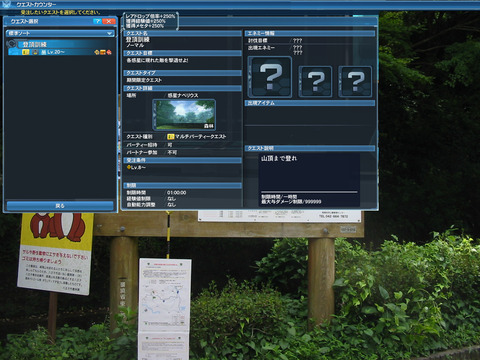This screenshot has width=480, height=360.
Task: Select the Lv.20~ quest difficulty row
Action: click(60, 52)
